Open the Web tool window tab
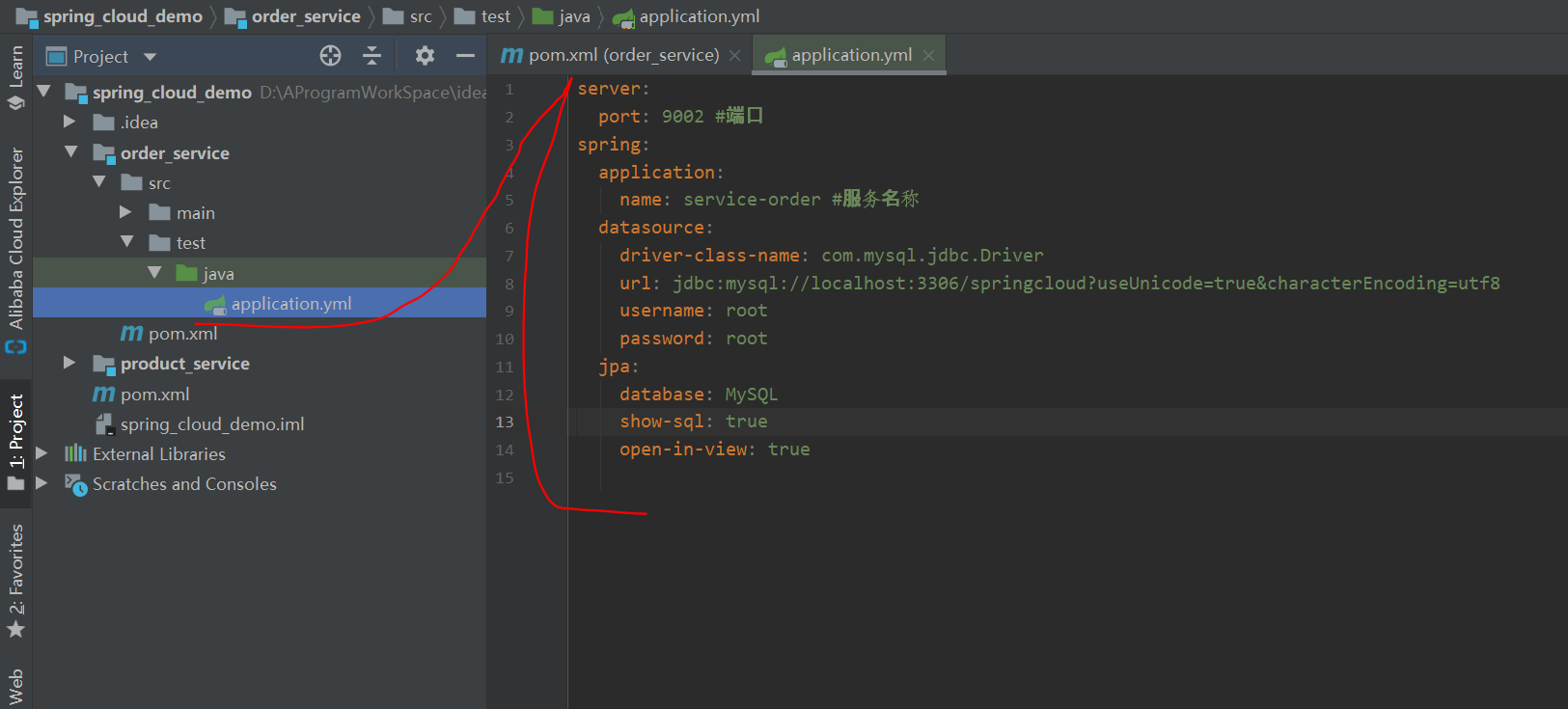 (15, 687)
